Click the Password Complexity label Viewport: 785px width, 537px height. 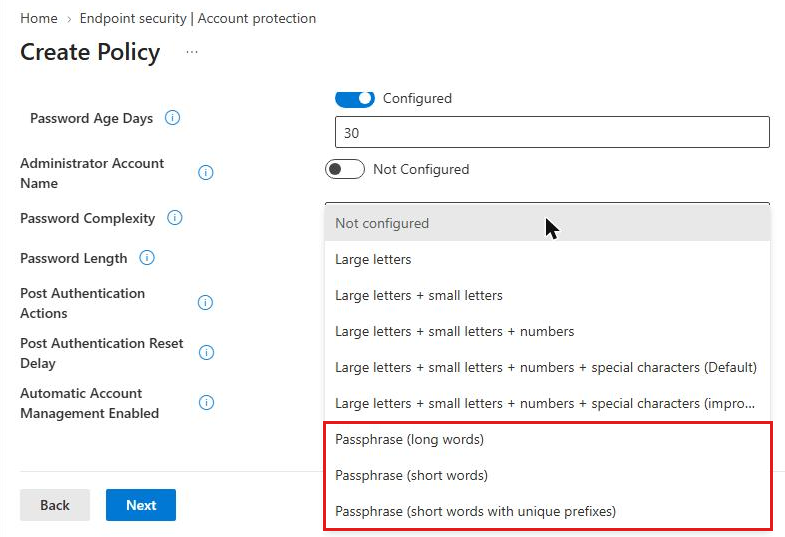pos(88,218)
